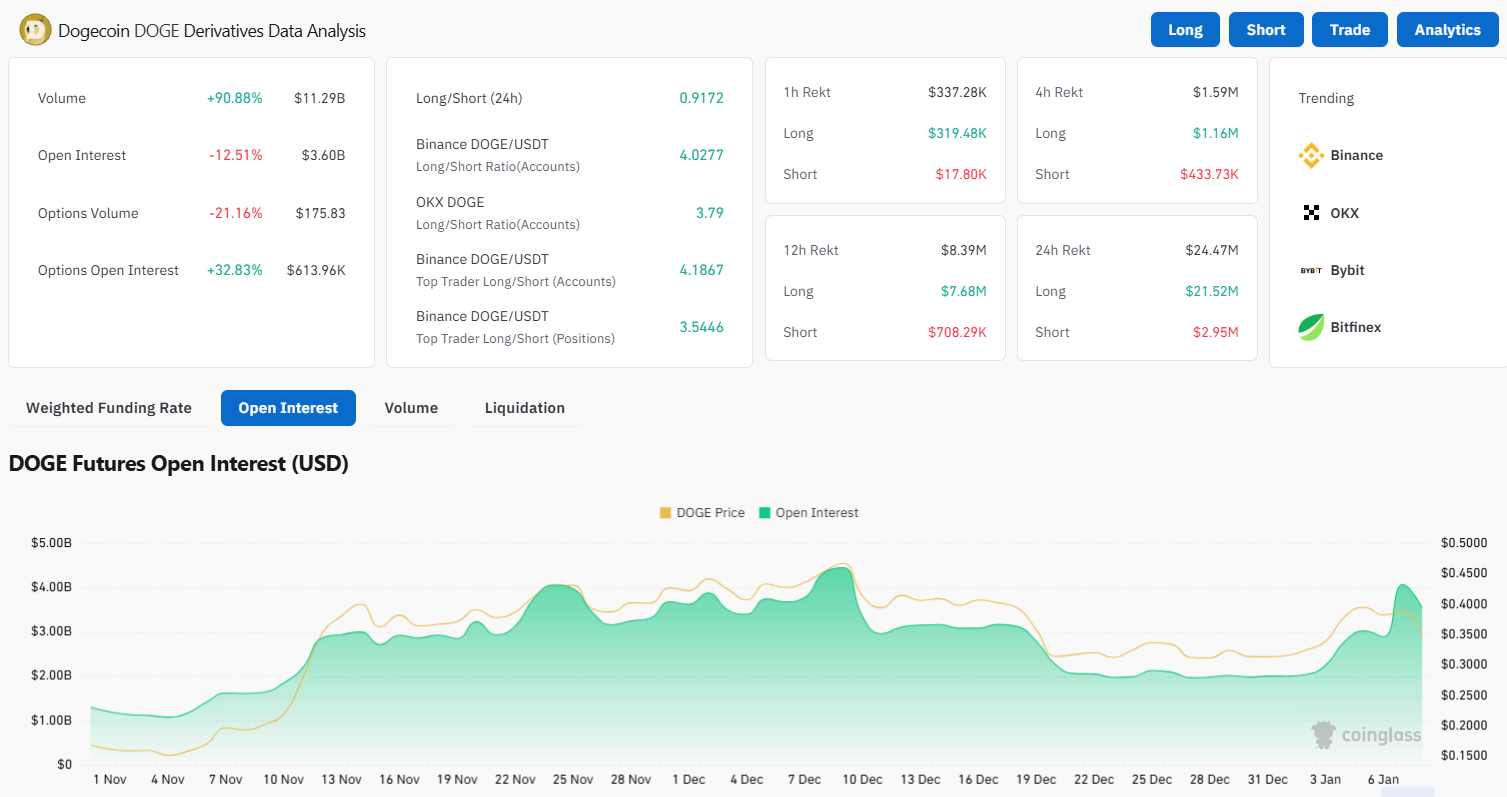Click the 6 Jan date axis label

(1383, 779)
